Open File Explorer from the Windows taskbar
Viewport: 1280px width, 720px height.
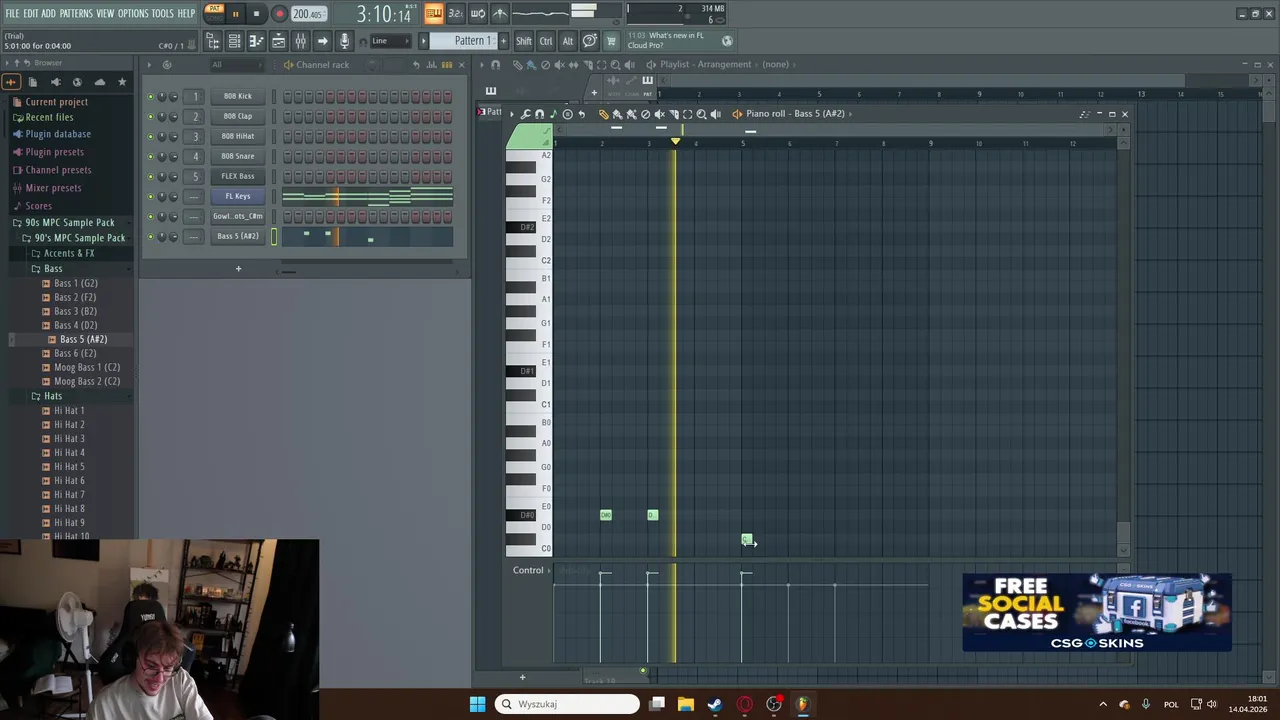tap(685, 704)
